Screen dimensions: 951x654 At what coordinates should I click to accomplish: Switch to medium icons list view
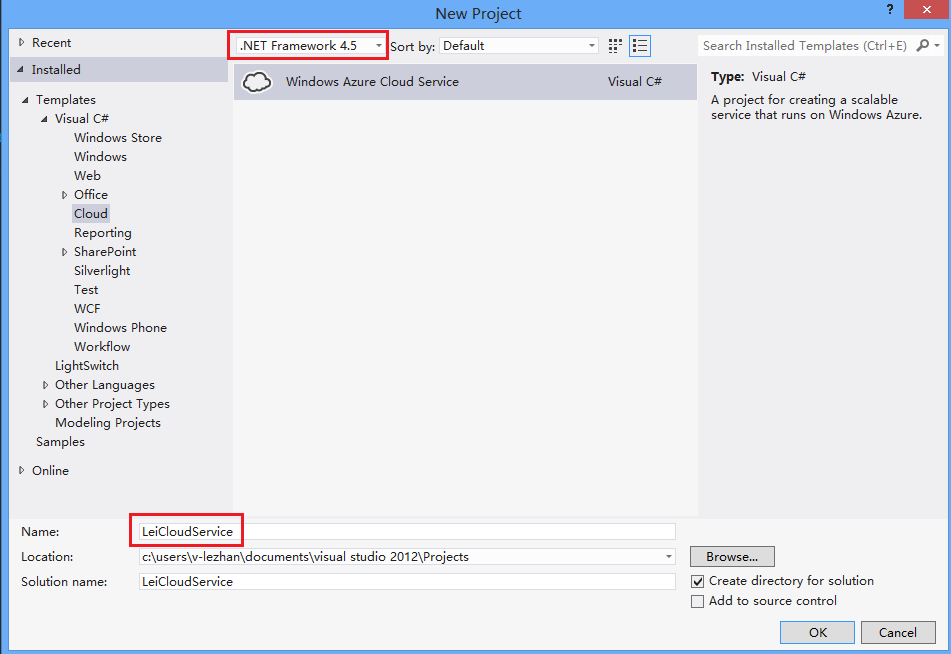(x=640, y=46)
